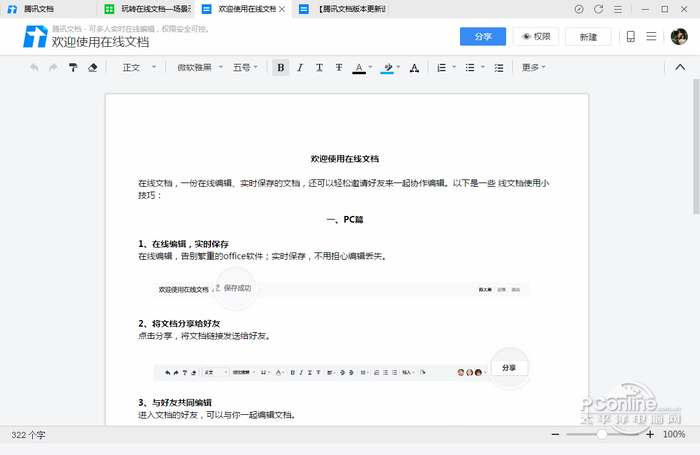Toggle bold formatting button
Image resolution: width=700 pixels, height=455 pixels.
point(281,68)
